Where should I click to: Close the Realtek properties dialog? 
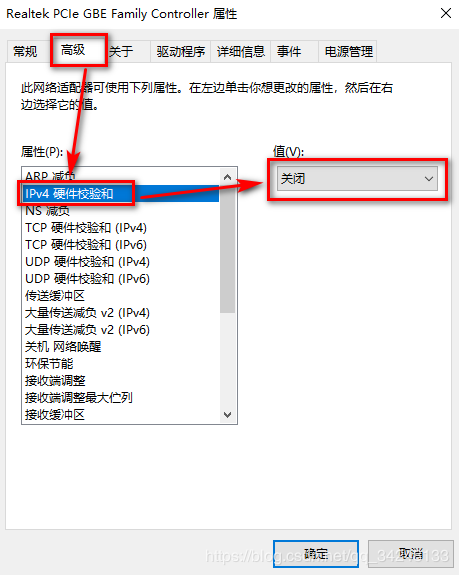[445, 14]
